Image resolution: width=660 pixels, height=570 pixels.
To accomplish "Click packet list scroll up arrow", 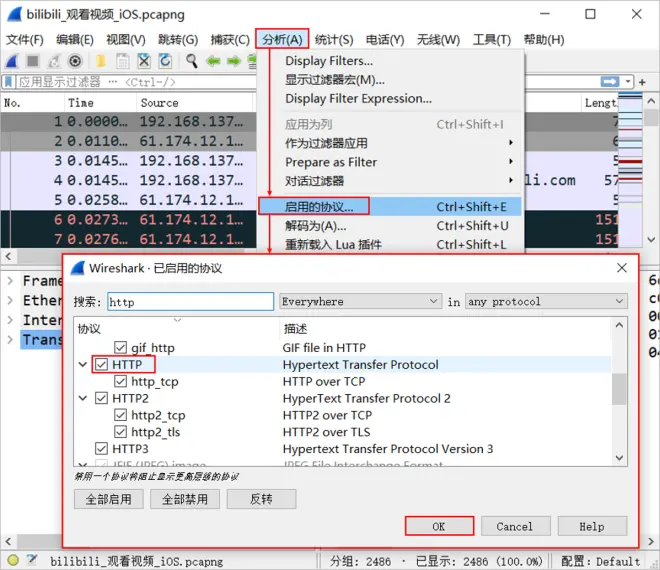I will [x=651, y=101].
